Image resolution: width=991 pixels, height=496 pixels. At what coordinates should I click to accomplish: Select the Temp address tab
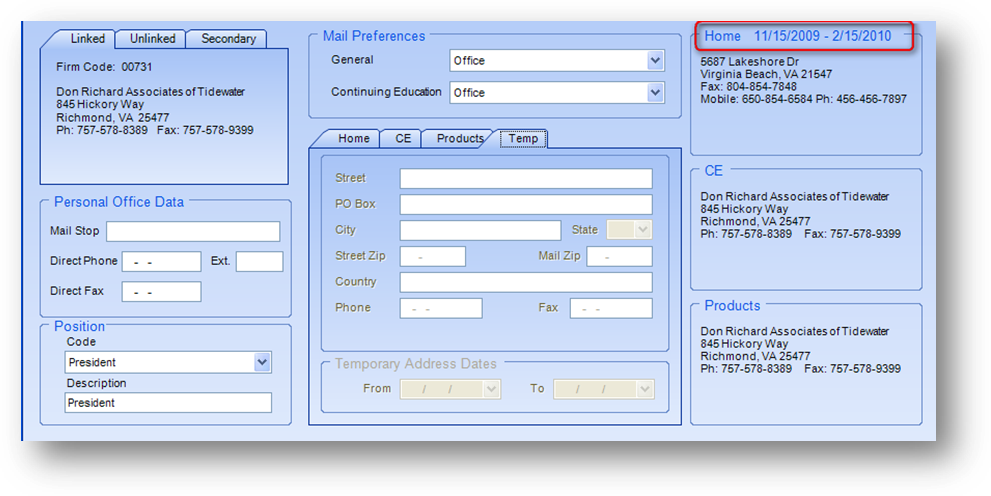pyautogui.click(x=523, y=139)
